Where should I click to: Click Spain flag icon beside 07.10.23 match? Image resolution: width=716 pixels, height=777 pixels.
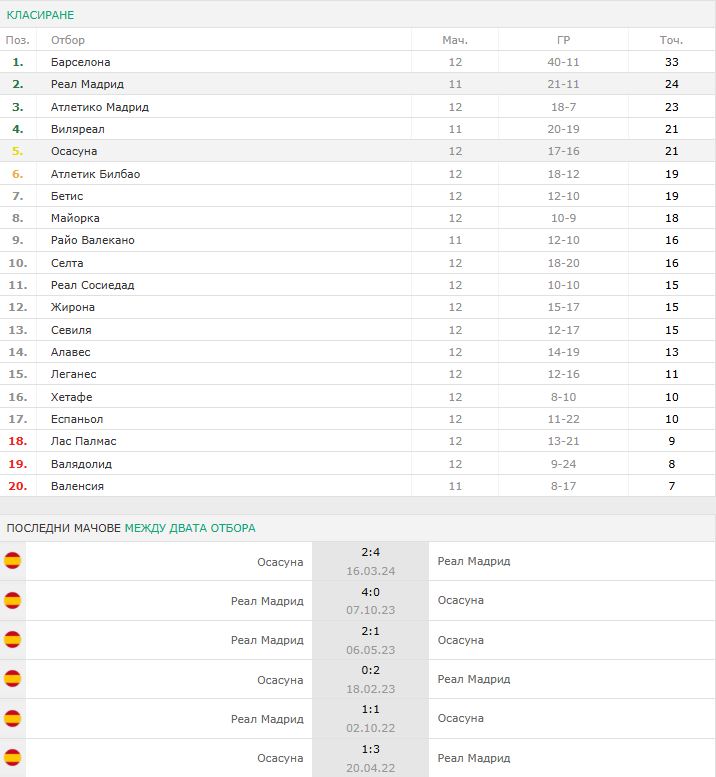coord(12,601)
